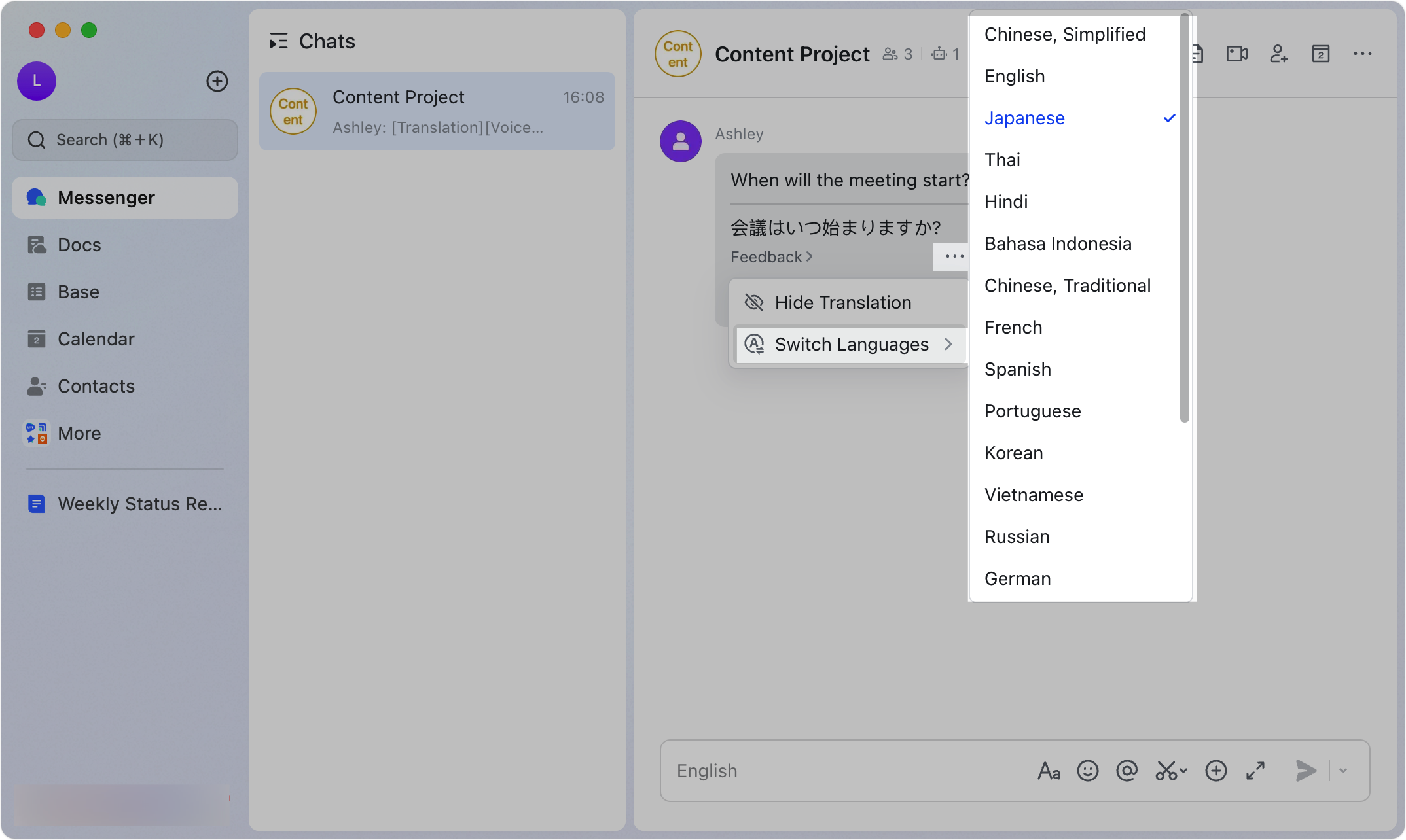
Task: Pick Chinese, Simplified from the list
Action: [1080, 34]
